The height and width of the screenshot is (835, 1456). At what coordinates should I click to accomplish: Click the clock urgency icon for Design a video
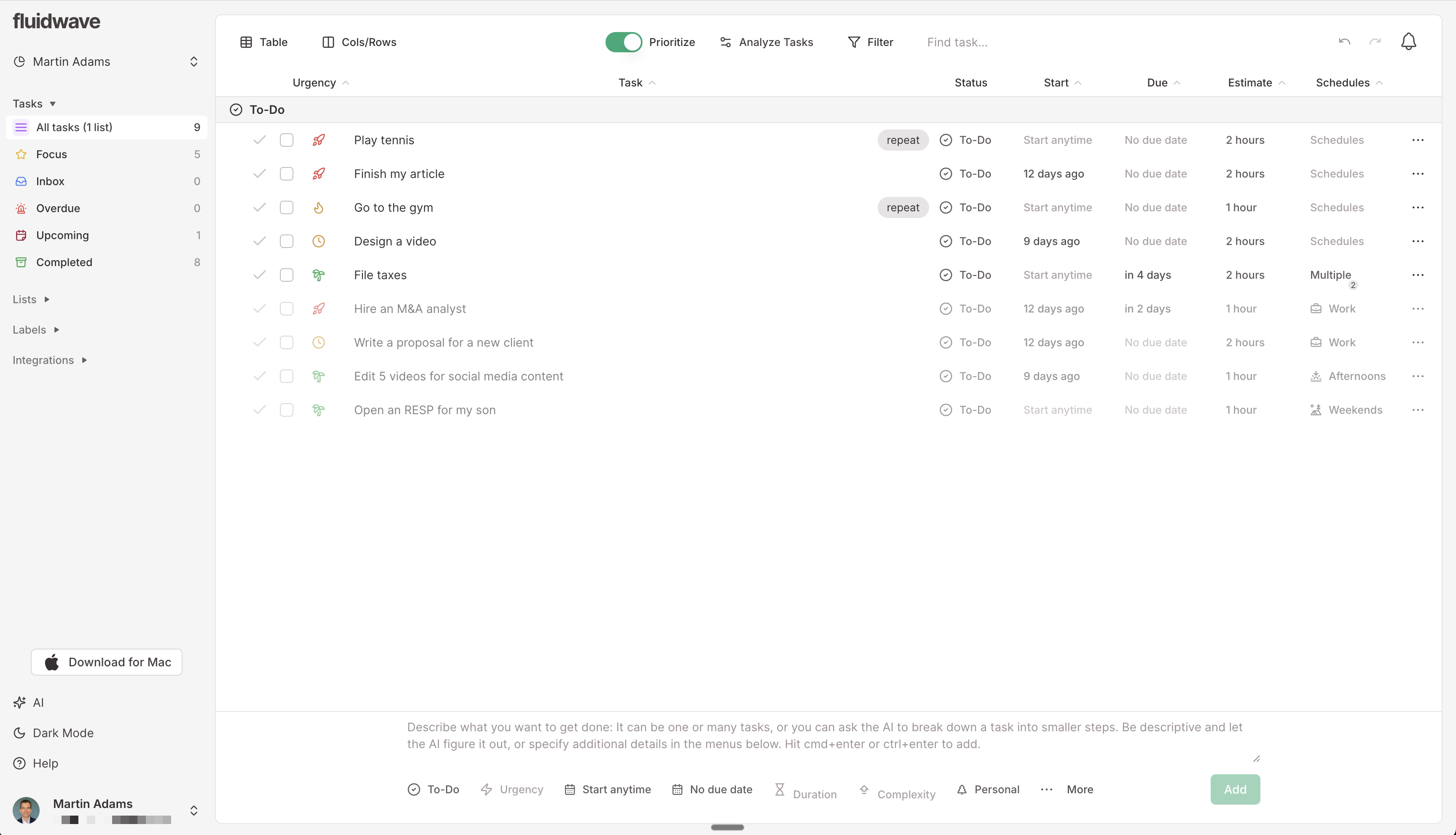[x=319, y=242]
